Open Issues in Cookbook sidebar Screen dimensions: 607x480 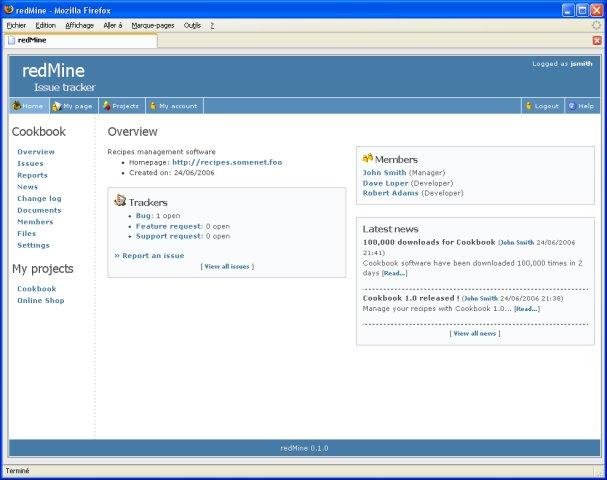pos(30,163)
